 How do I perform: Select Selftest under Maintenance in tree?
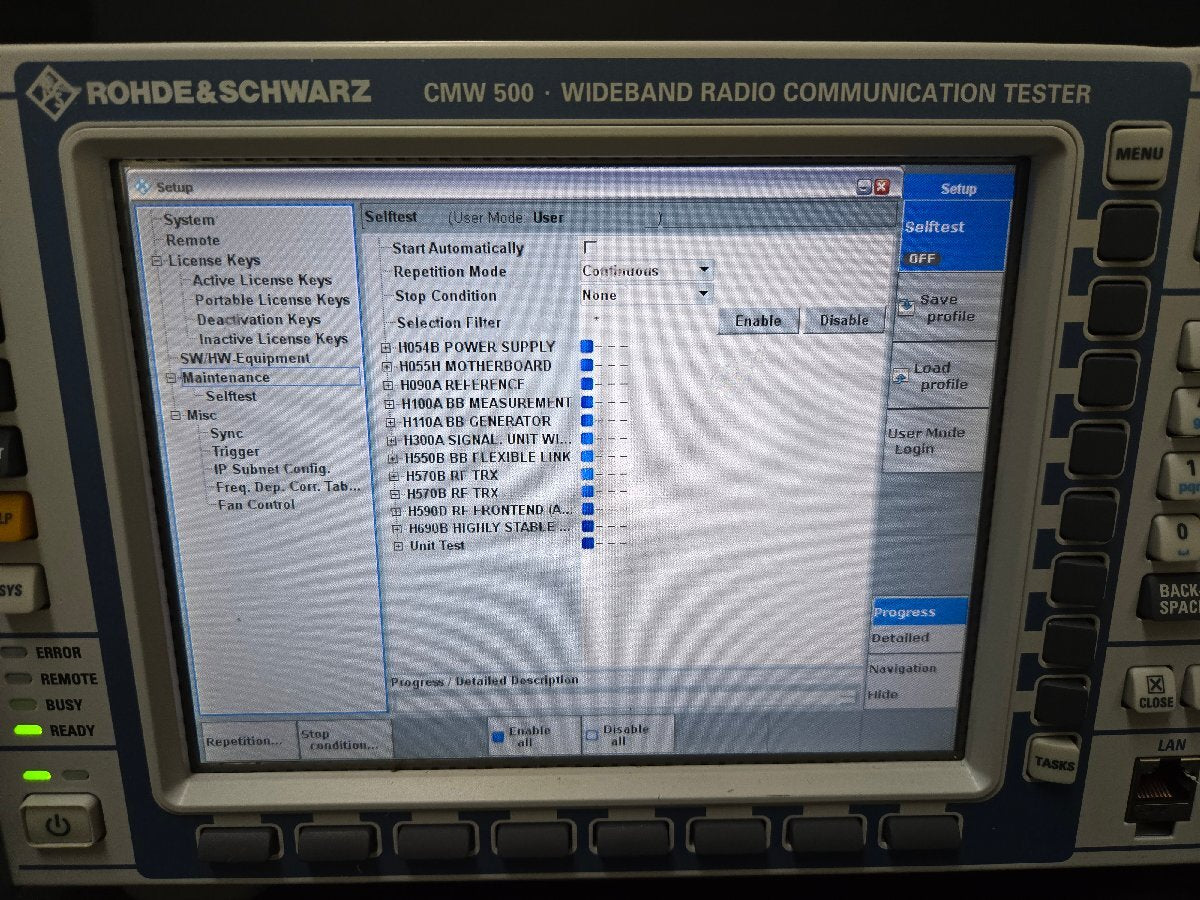click(231, 396)
